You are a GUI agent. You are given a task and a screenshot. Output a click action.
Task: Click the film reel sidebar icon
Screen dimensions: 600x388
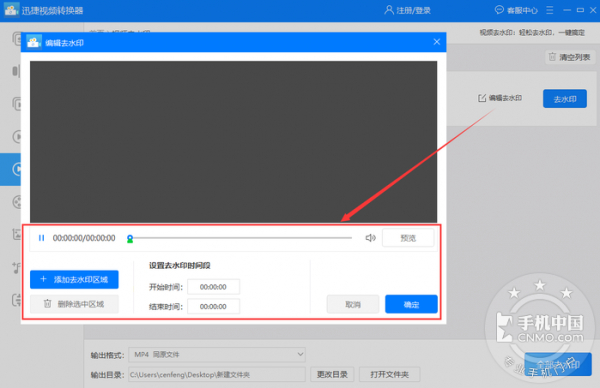(16, 202)
